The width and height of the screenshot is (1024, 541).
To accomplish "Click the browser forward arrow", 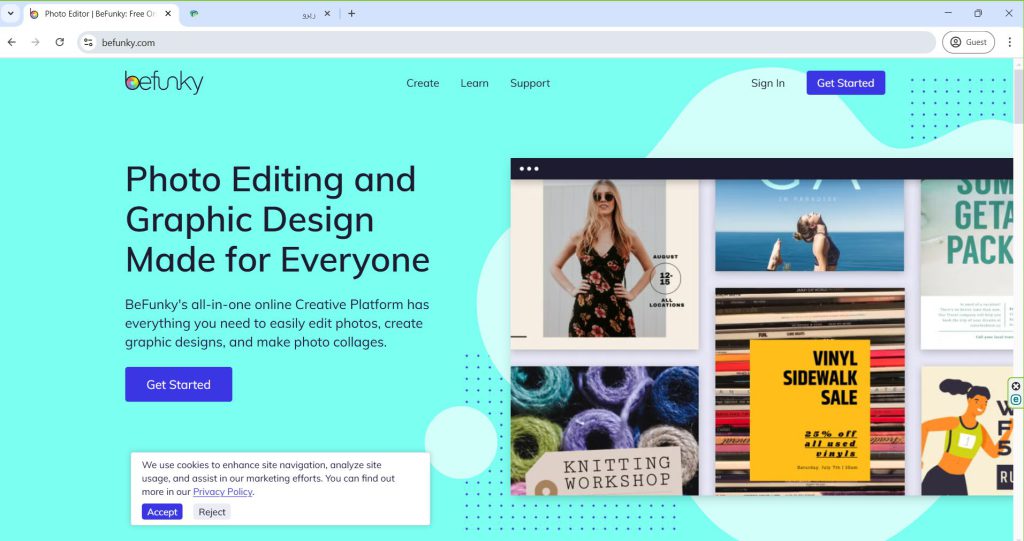I will 35,42.
